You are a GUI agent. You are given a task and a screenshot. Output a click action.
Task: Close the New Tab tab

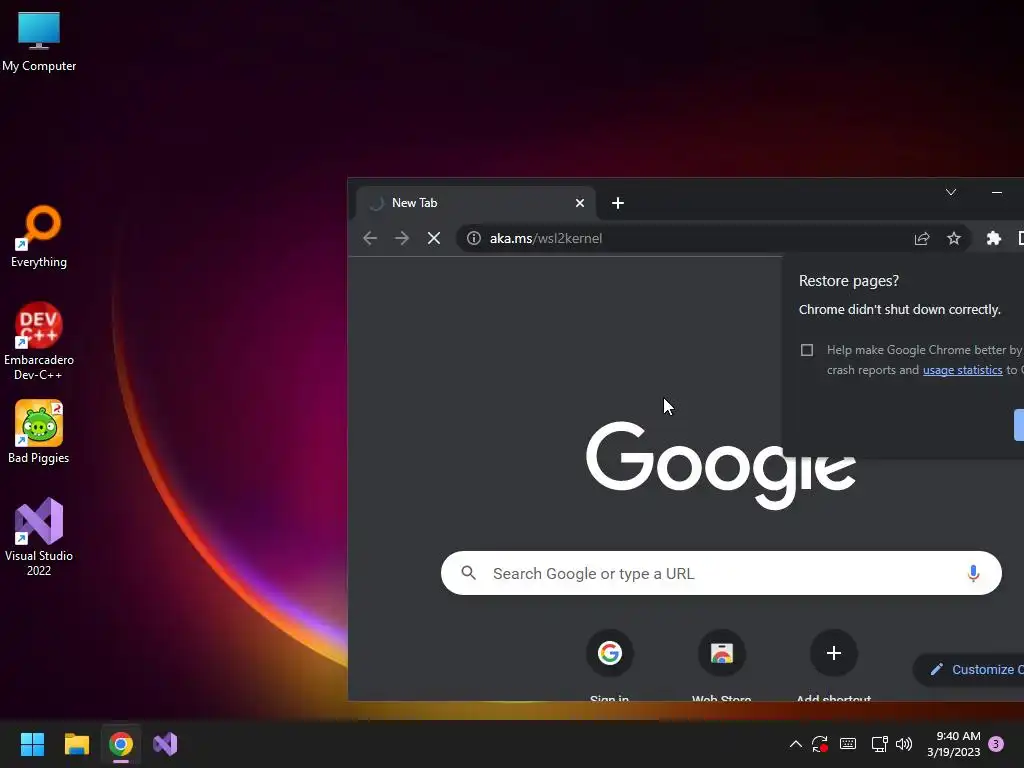[579, 203]
